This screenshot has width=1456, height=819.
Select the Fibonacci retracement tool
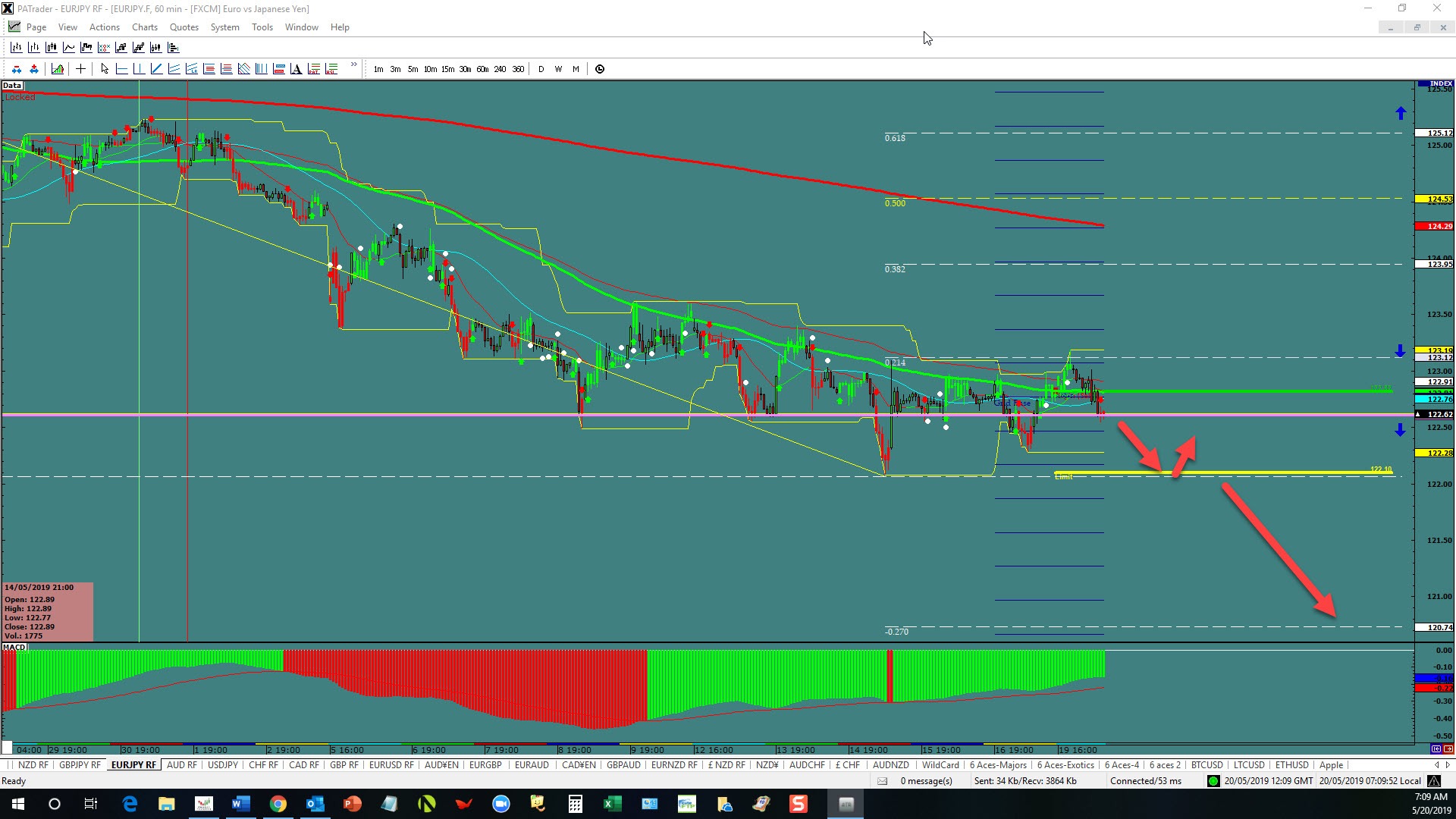tap(209, 69)
